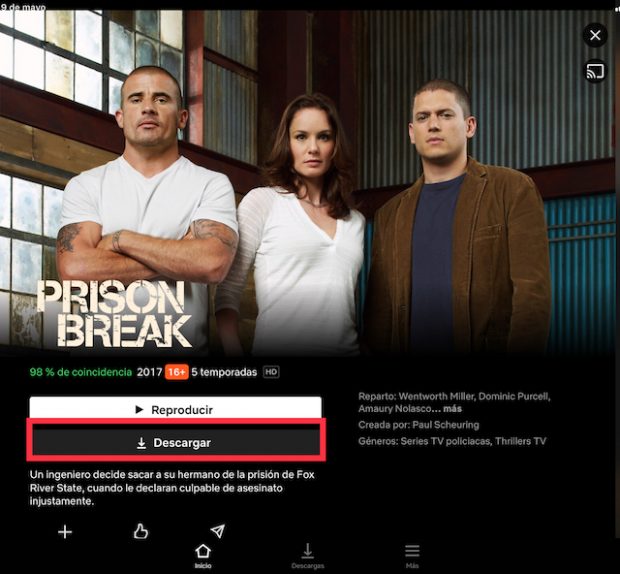
Task: Tap the Chromecast cast icon
Action: 595,72
